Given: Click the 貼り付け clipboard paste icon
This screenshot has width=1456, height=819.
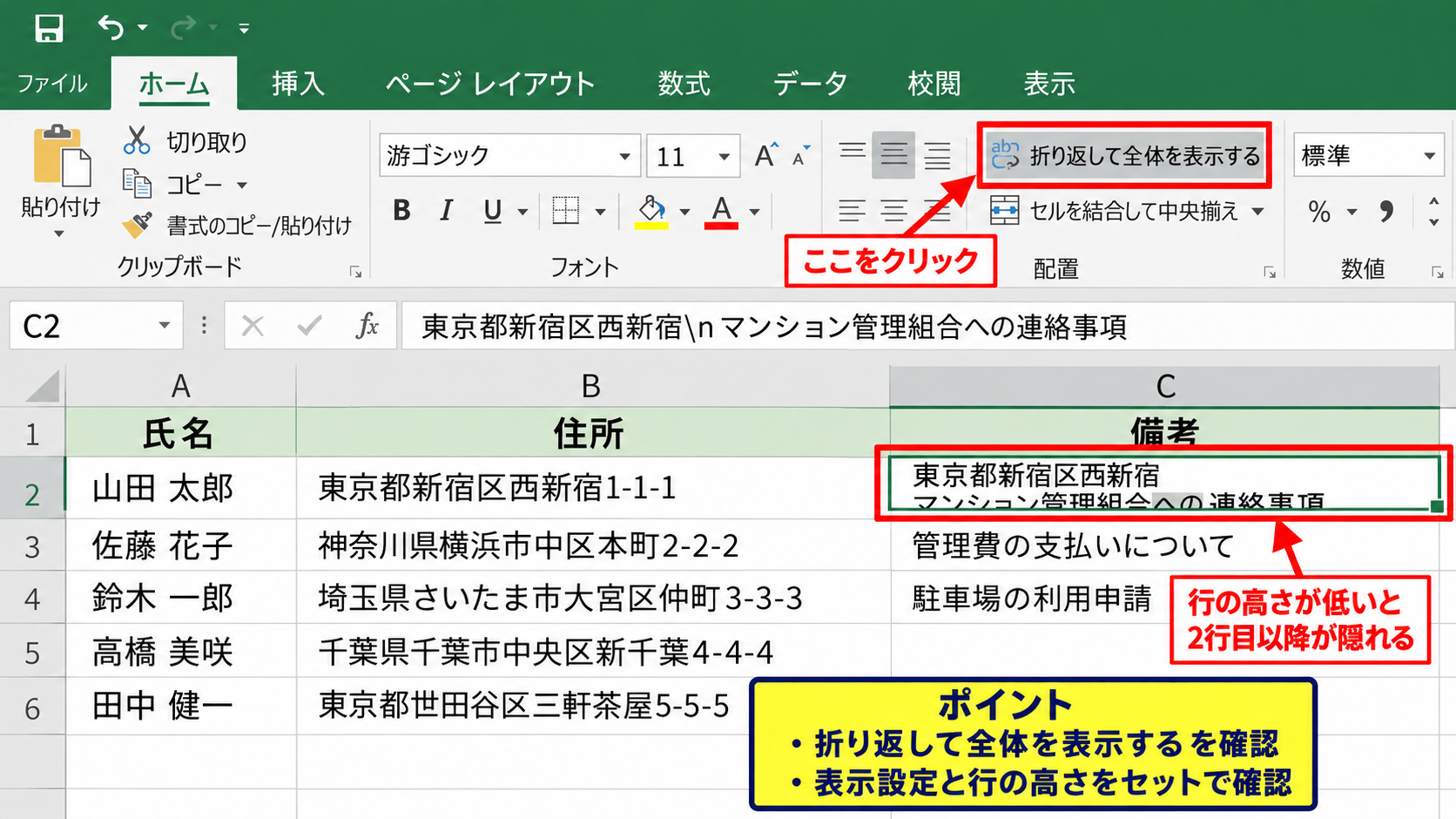Looking at the screenshot, I should coord(61,156).
